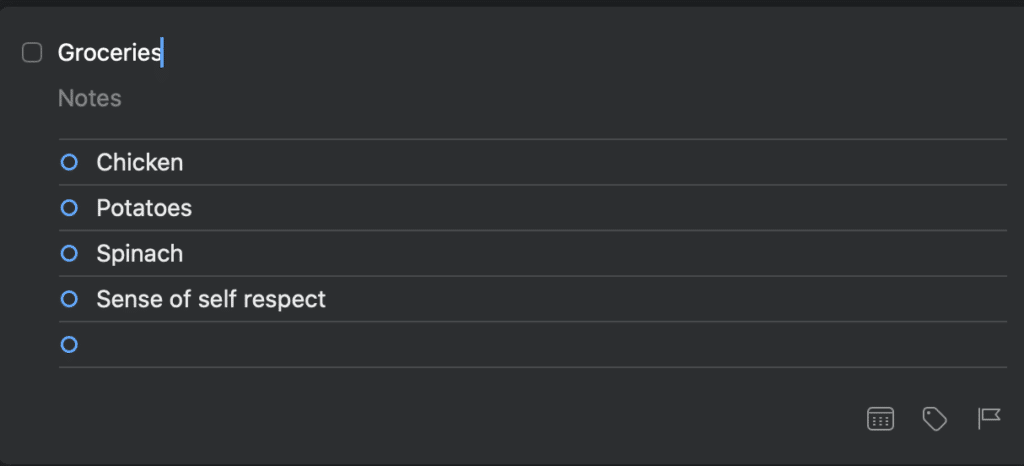The height and width of the screenshot is (466, 1024).
Task: Select the Chicken checklist item text
Action: pos(140,163)
